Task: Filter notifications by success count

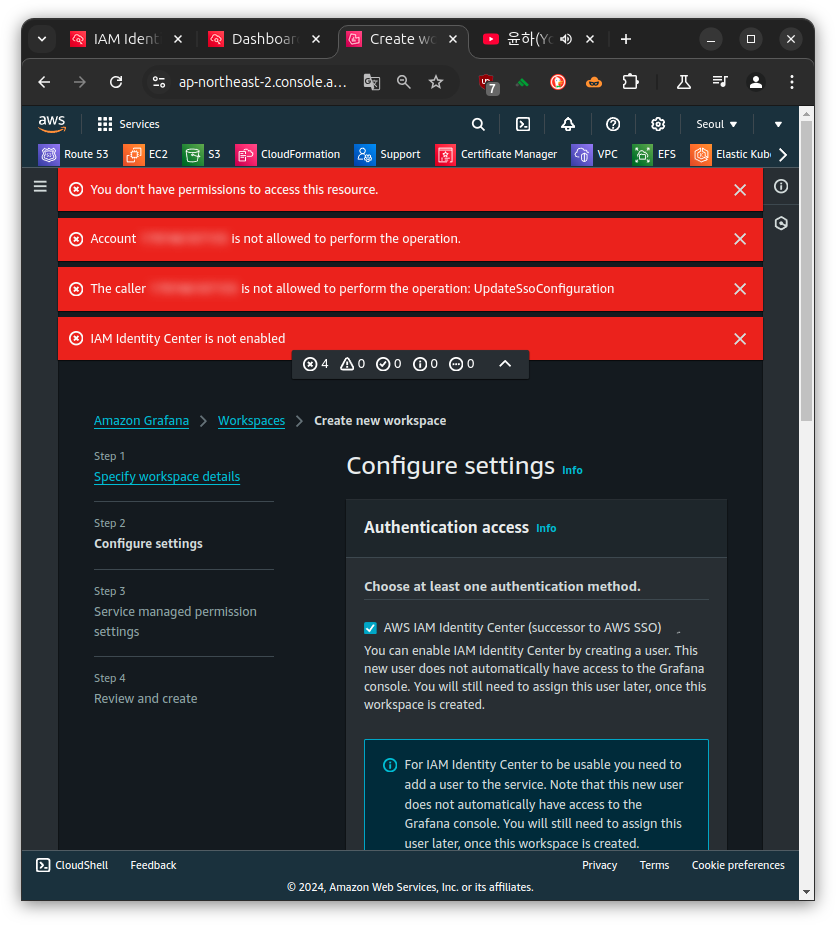Action: [x=389, y=364]
